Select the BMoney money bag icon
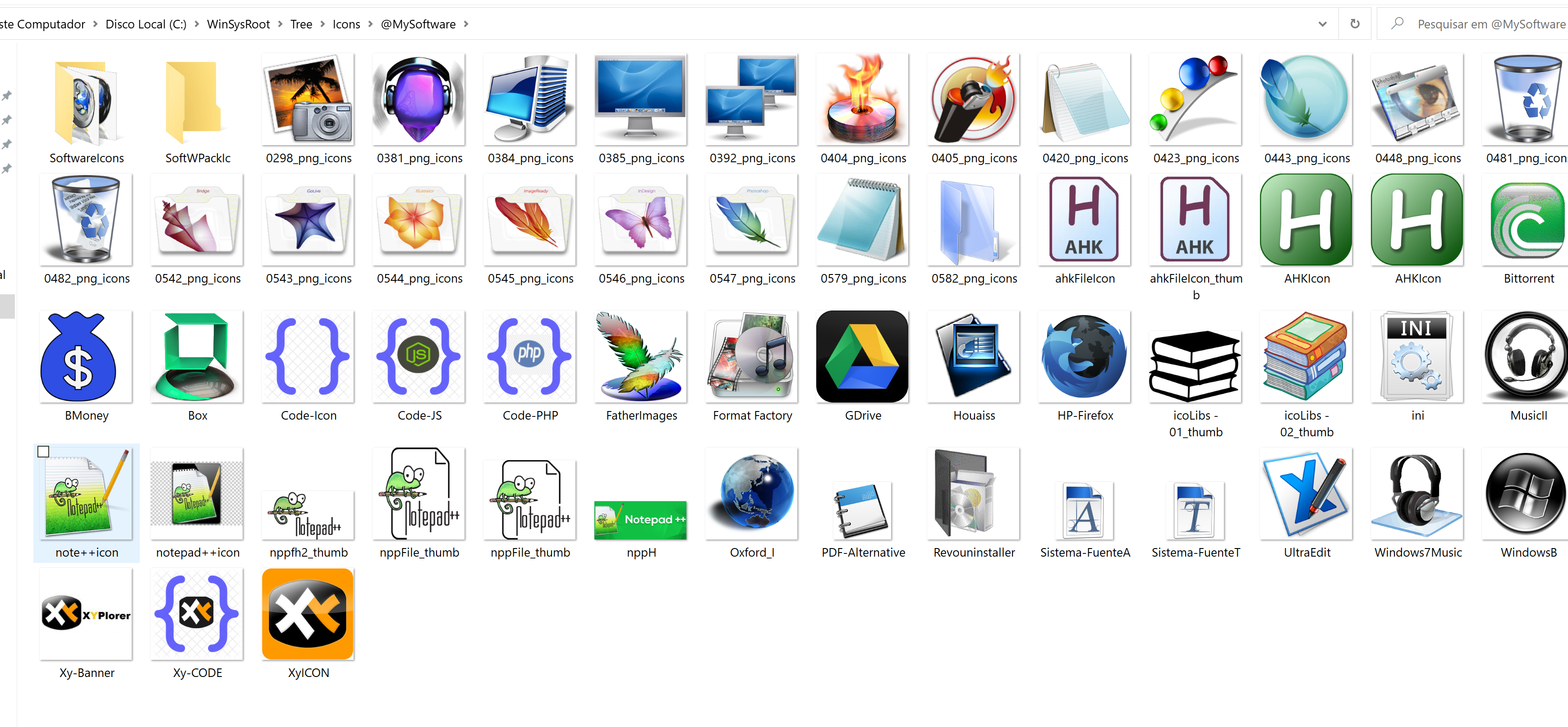This screenshot has height=727, width=1568. pyautogui.click(x=86, y=357)
